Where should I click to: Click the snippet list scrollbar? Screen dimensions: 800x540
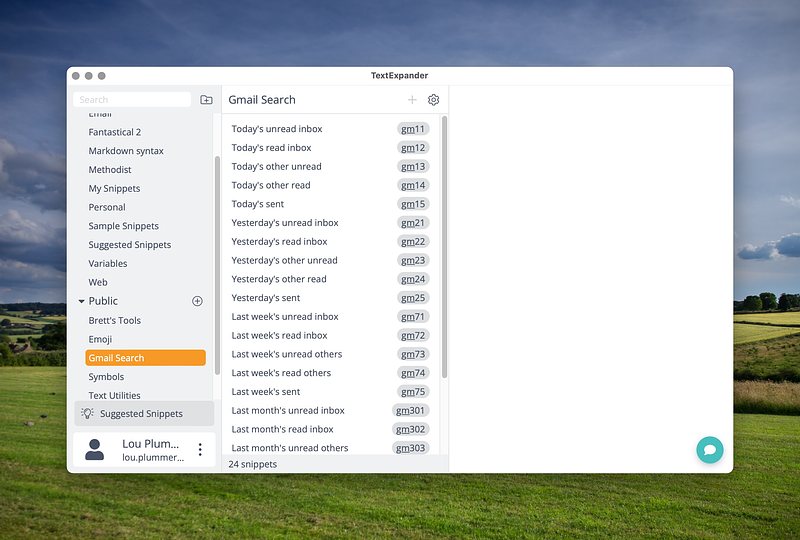(x=444, y=247)
